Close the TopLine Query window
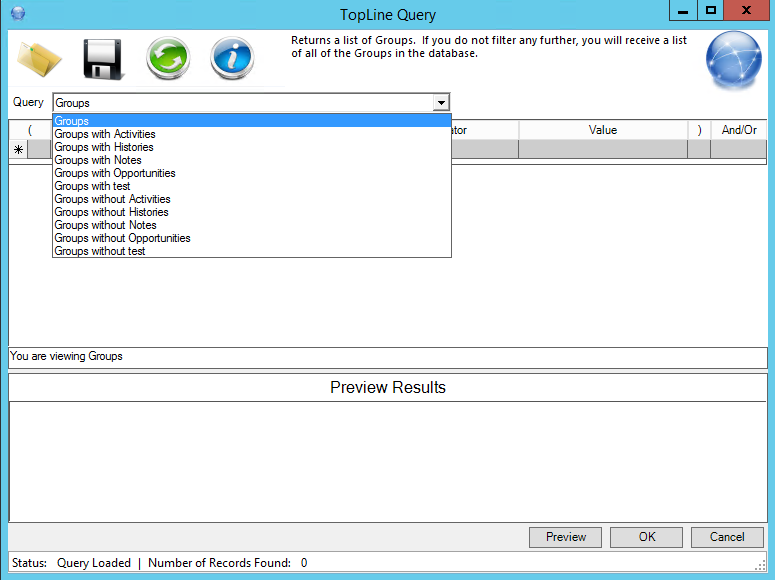 746,10
